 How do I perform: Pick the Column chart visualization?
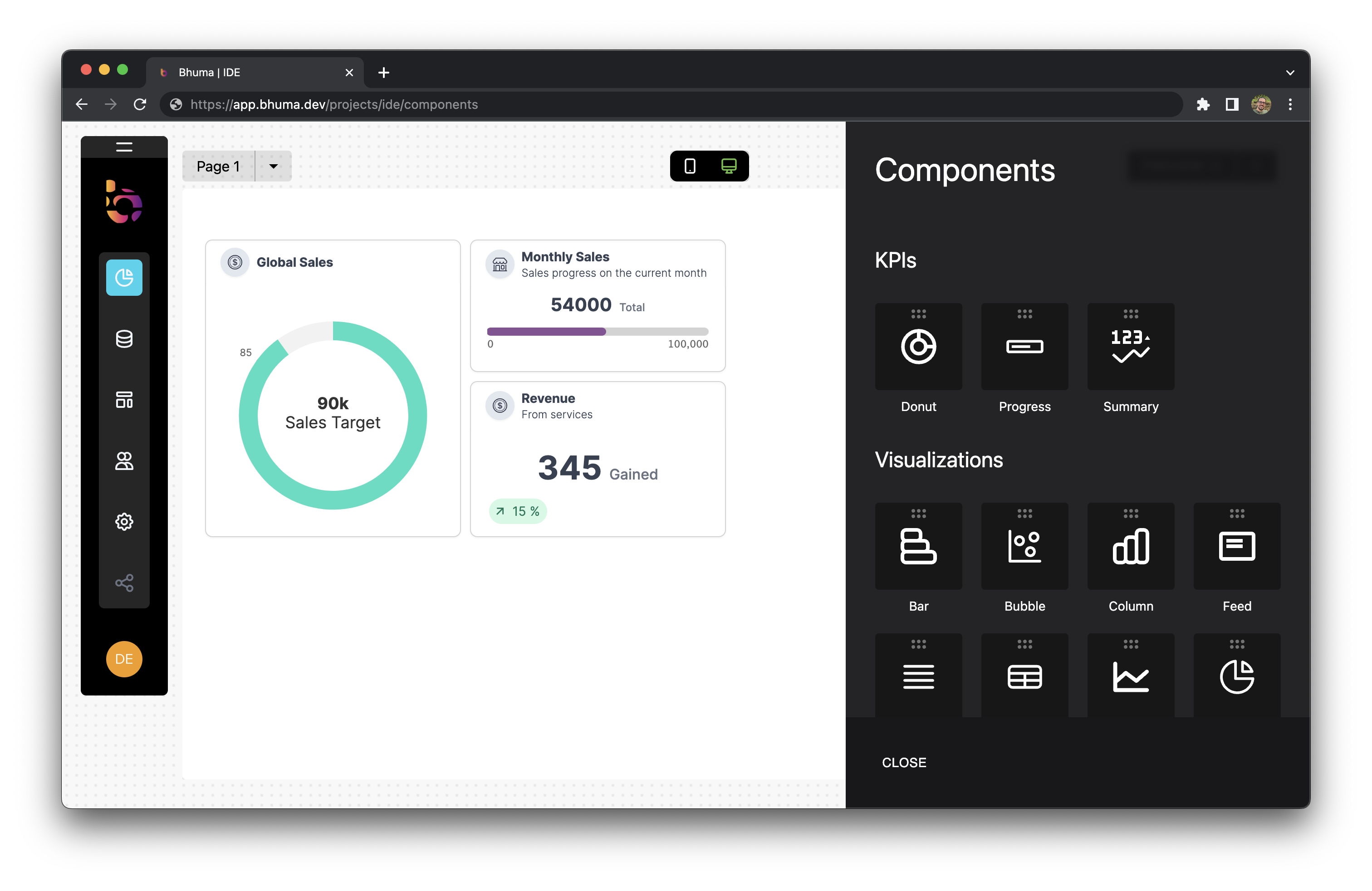coord(1130,546)
